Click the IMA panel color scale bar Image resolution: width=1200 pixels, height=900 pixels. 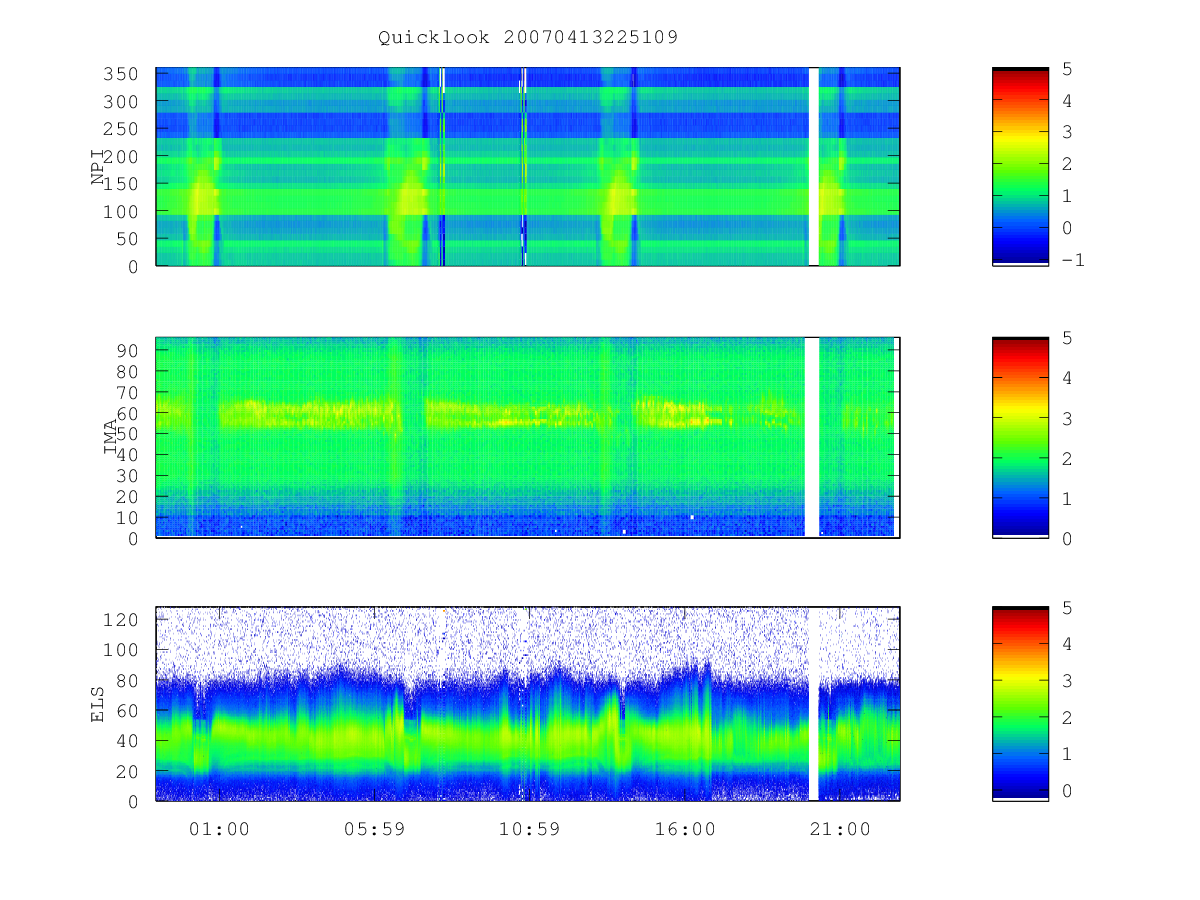point(1020,437)
